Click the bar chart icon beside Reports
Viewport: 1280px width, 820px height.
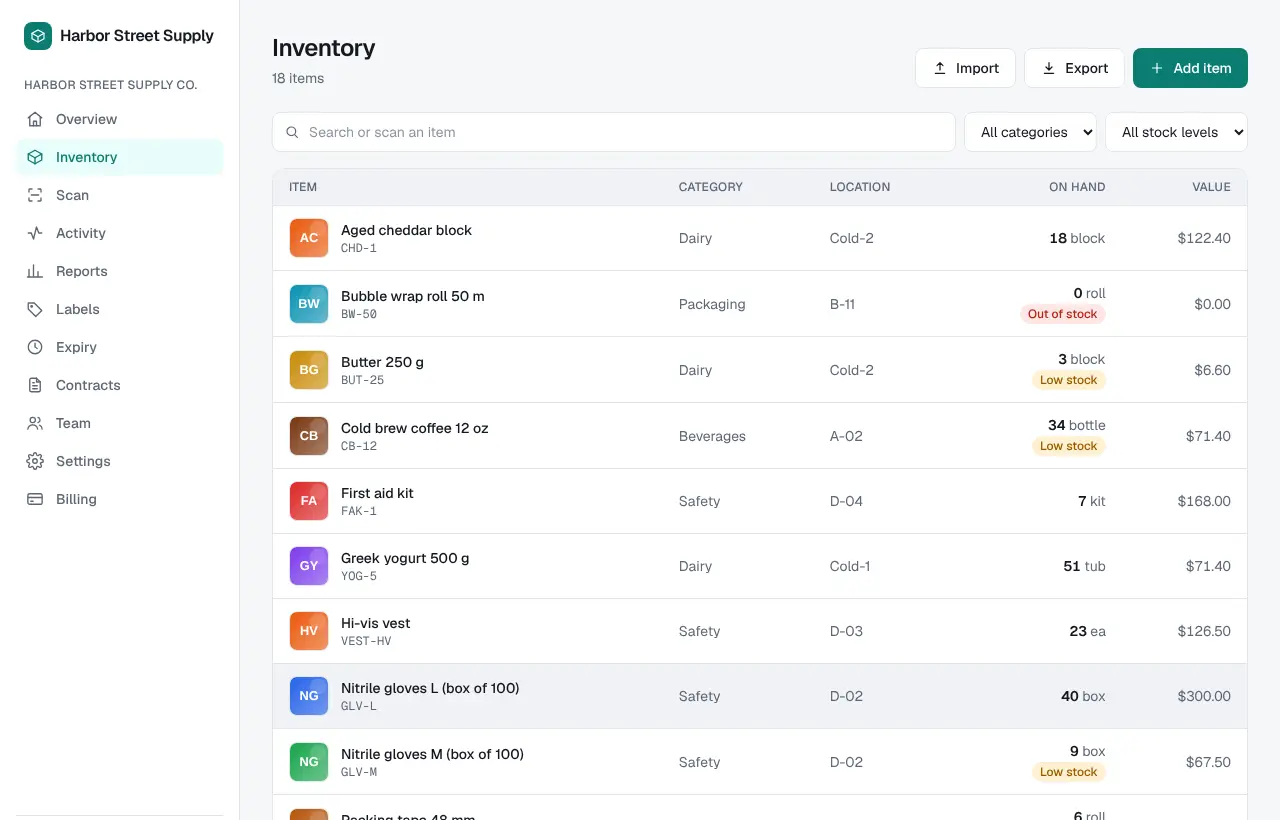[x=35, y=271]
